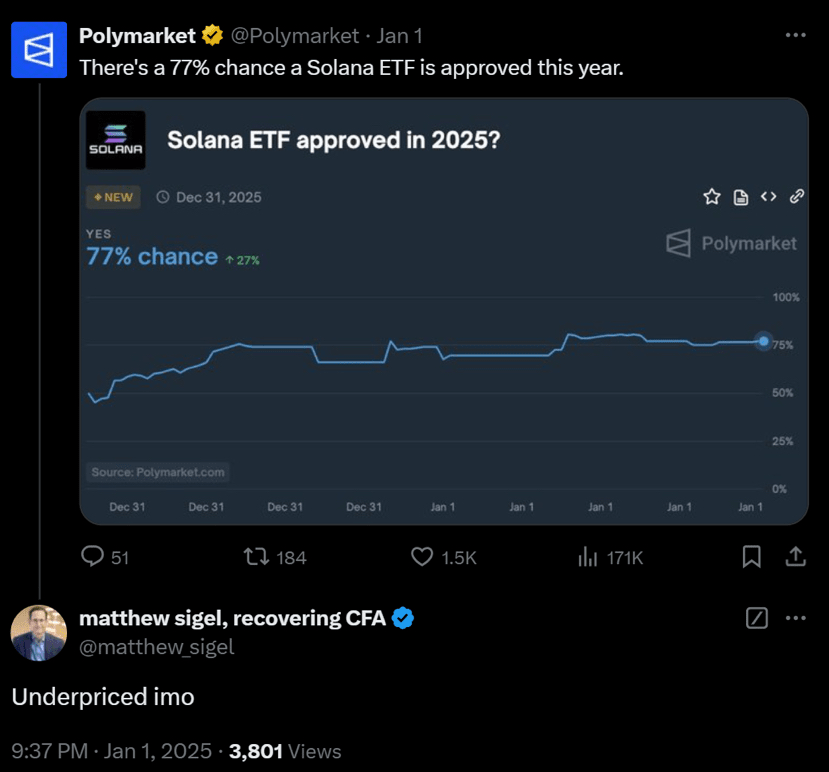Like the Polymarket post

click(423, 557)
